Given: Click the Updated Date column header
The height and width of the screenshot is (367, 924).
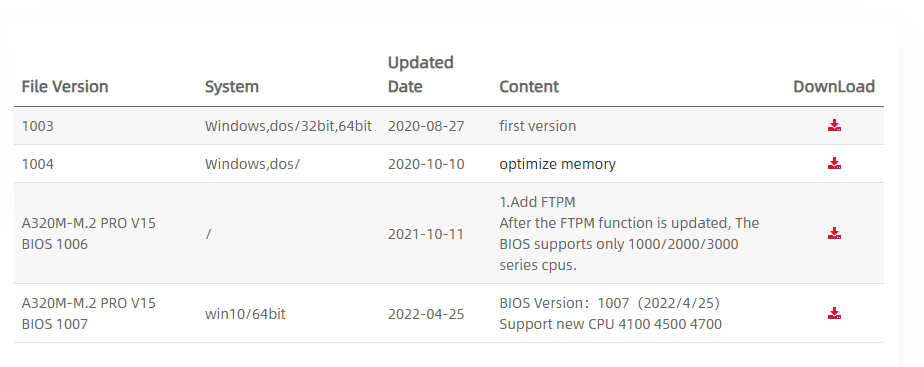Looking at the screenshot, I should point(420,75).
